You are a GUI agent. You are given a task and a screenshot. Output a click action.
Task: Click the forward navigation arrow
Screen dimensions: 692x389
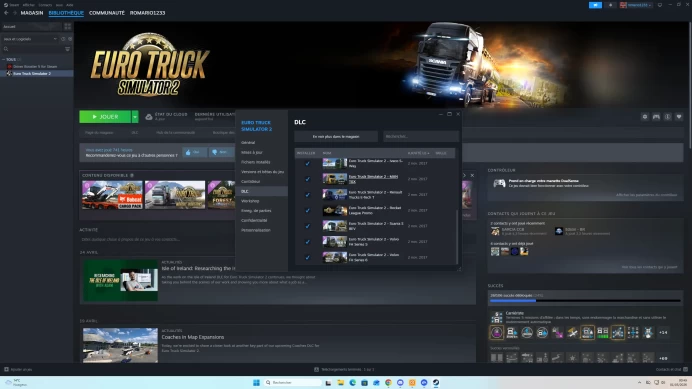[x=14, y=13]
